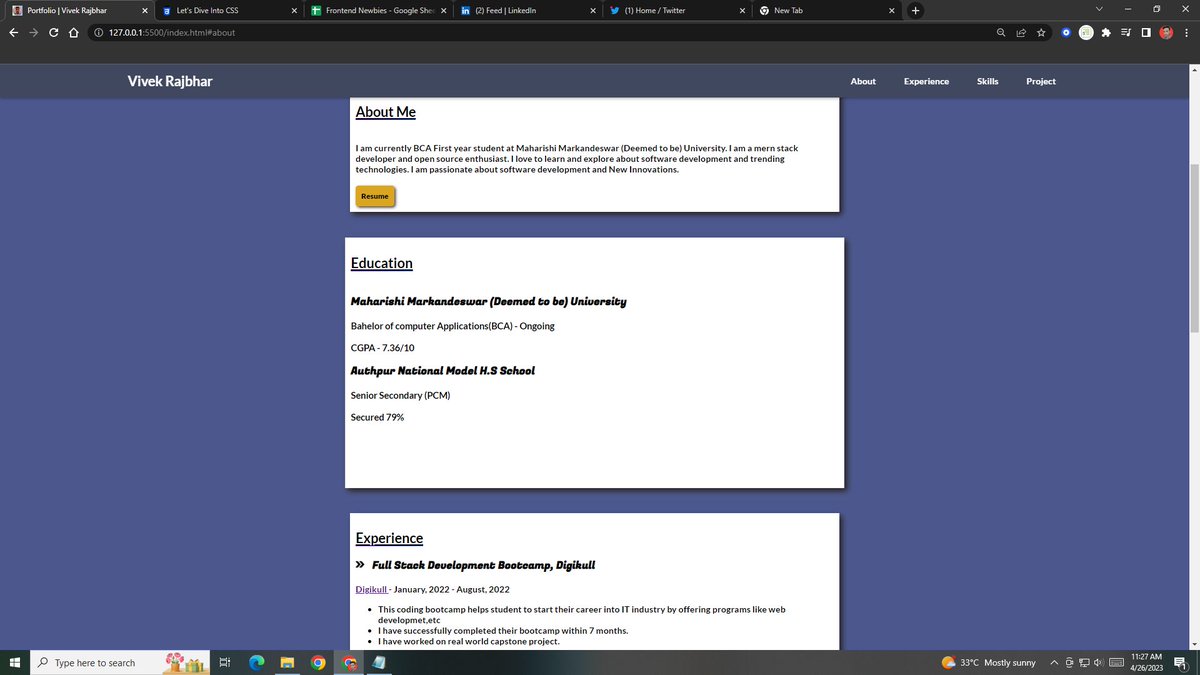Click the yellow Resume button

375,196
